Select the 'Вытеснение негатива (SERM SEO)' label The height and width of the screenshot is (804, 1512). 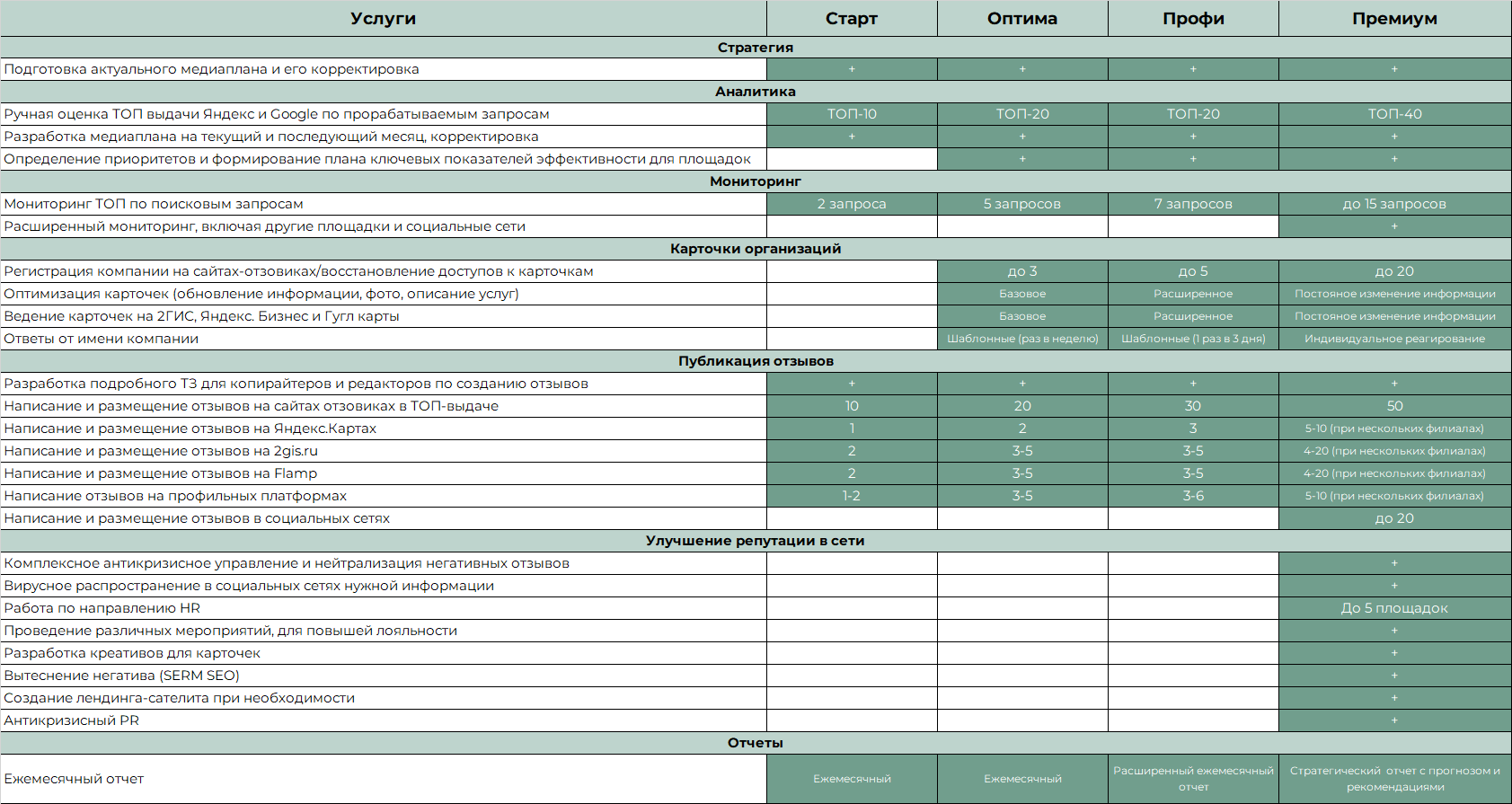121,676
